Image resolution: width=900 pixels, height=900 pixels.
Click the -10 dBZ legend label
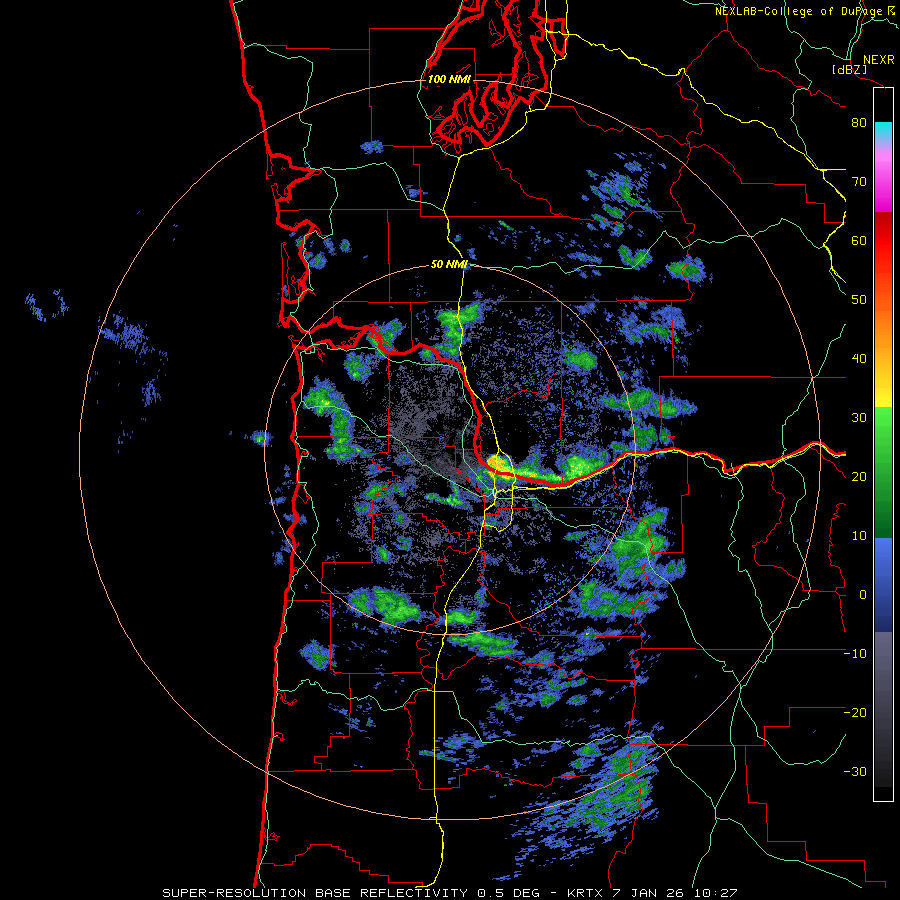click(x=855, y=653)
